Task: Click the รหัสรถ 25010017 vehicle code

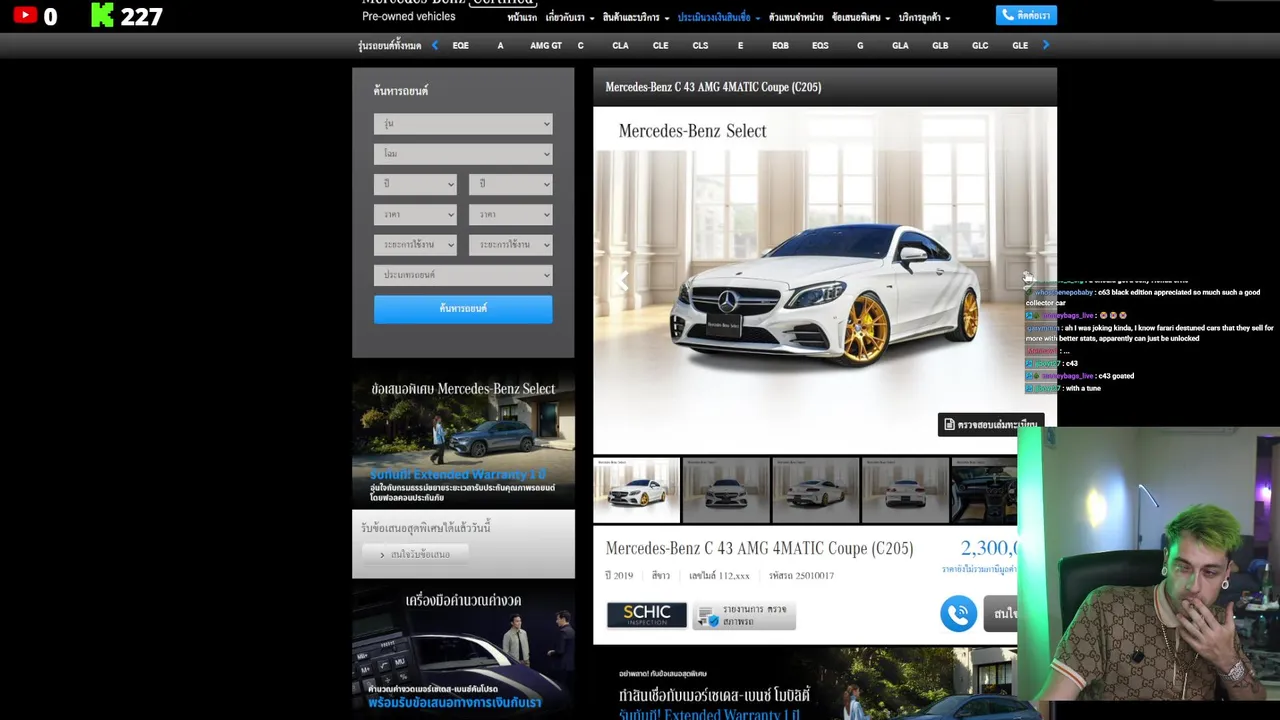Action: 801,576
